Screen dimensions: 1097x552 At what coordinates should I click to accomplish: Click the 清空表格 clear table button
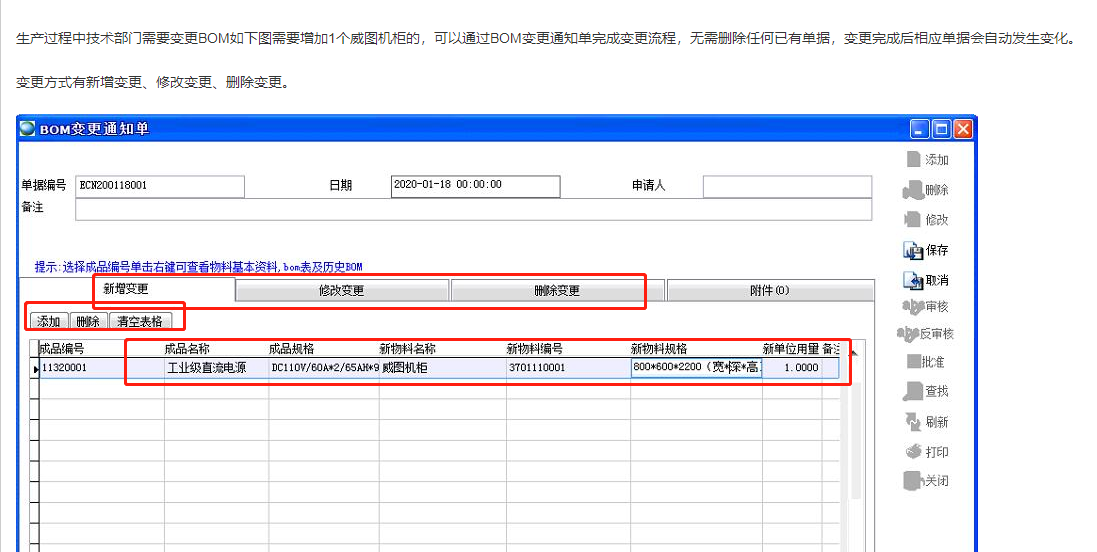tap(140, 321)
